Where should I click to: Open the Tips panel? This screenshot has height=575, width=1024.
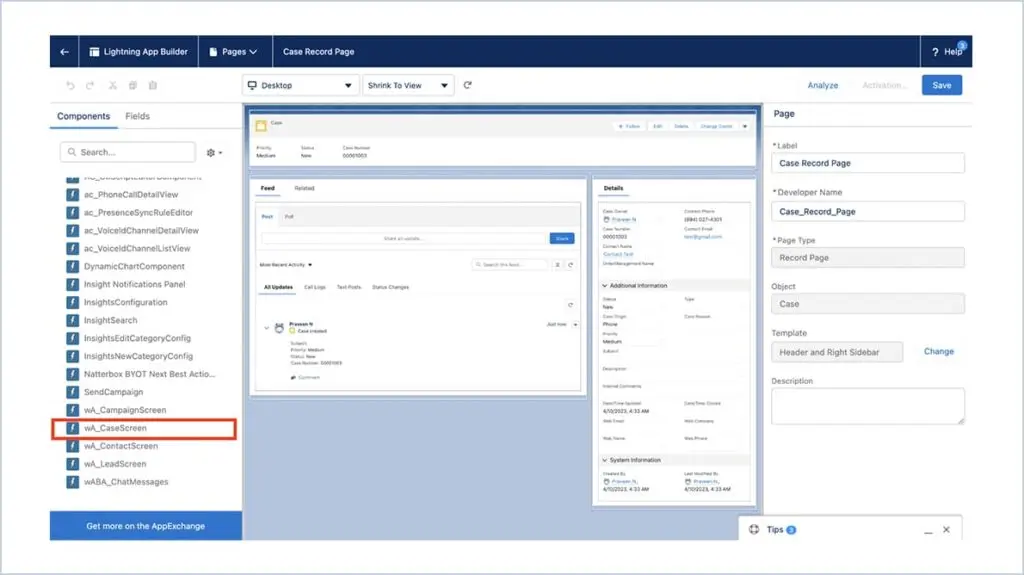(x=775, y=529)
